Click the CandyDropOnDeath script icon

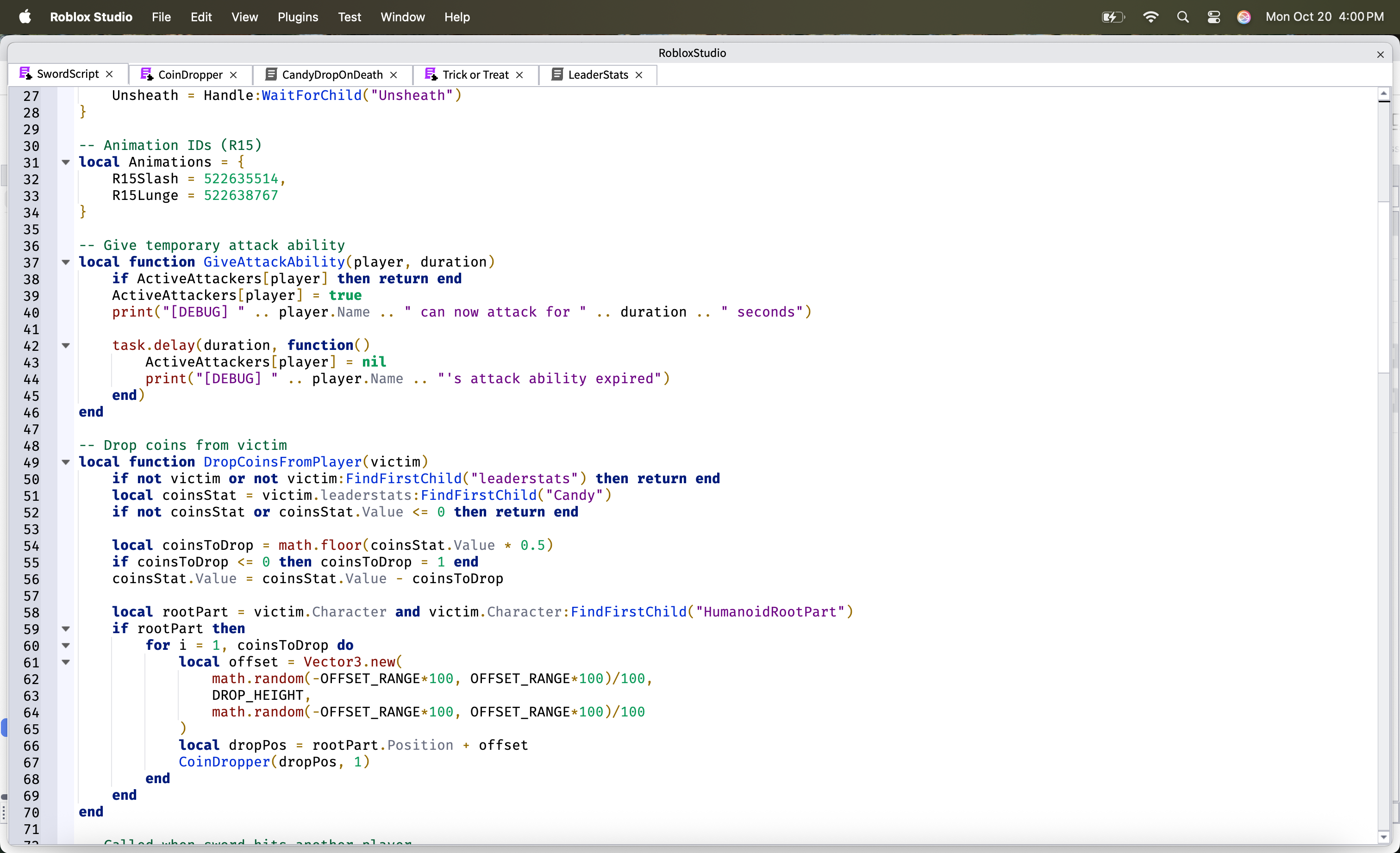tap(271, 75)
